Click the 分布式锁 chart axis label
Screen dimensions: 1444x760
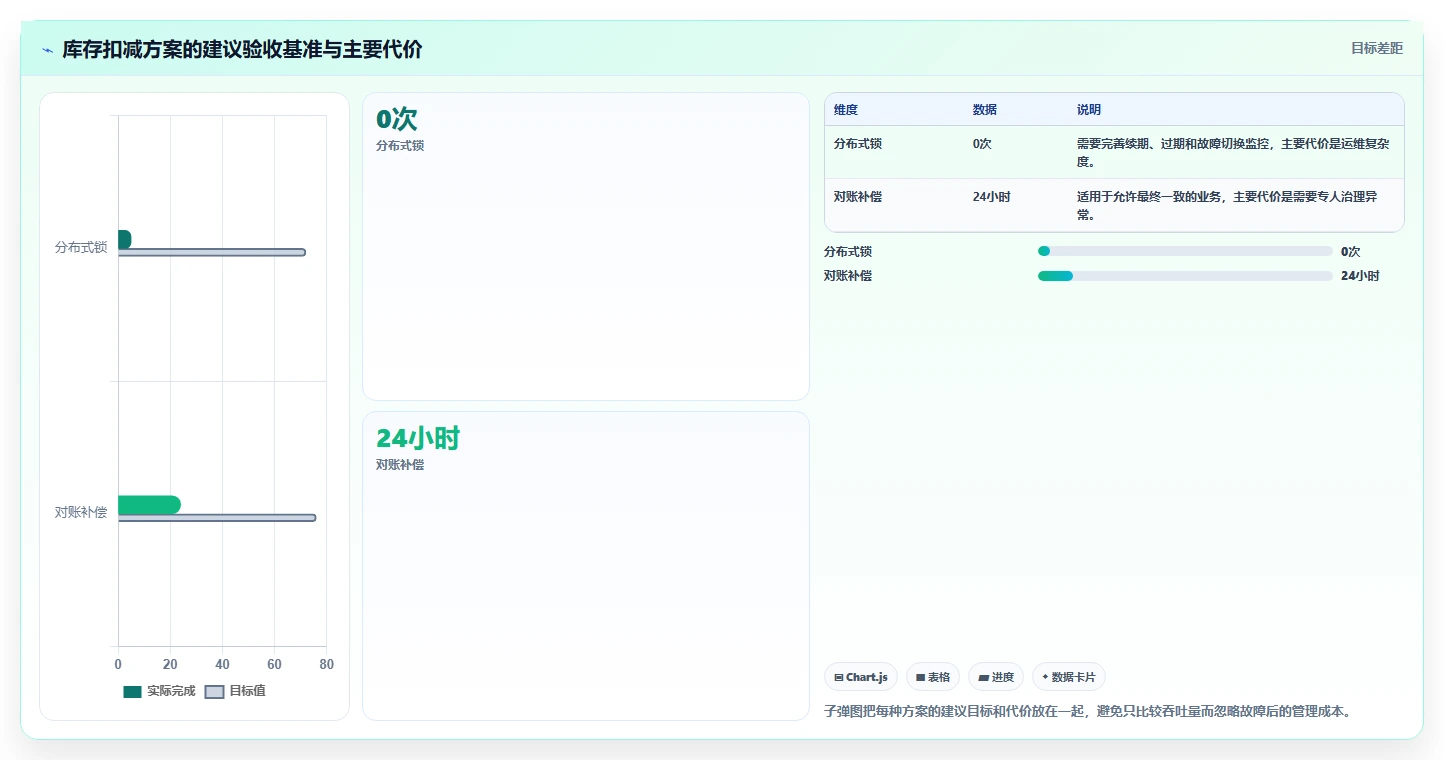point(81,247)
